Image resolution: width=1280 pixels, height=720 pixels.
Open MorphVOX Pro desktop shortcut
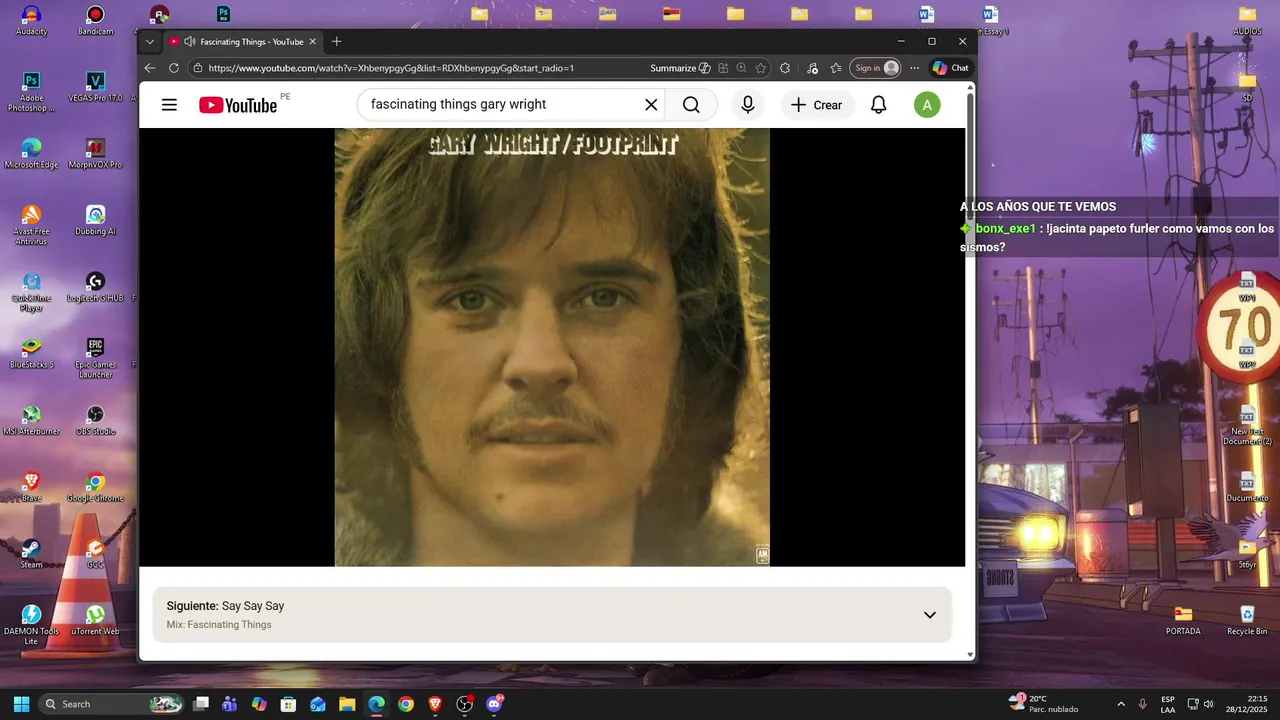coord(95,153)
